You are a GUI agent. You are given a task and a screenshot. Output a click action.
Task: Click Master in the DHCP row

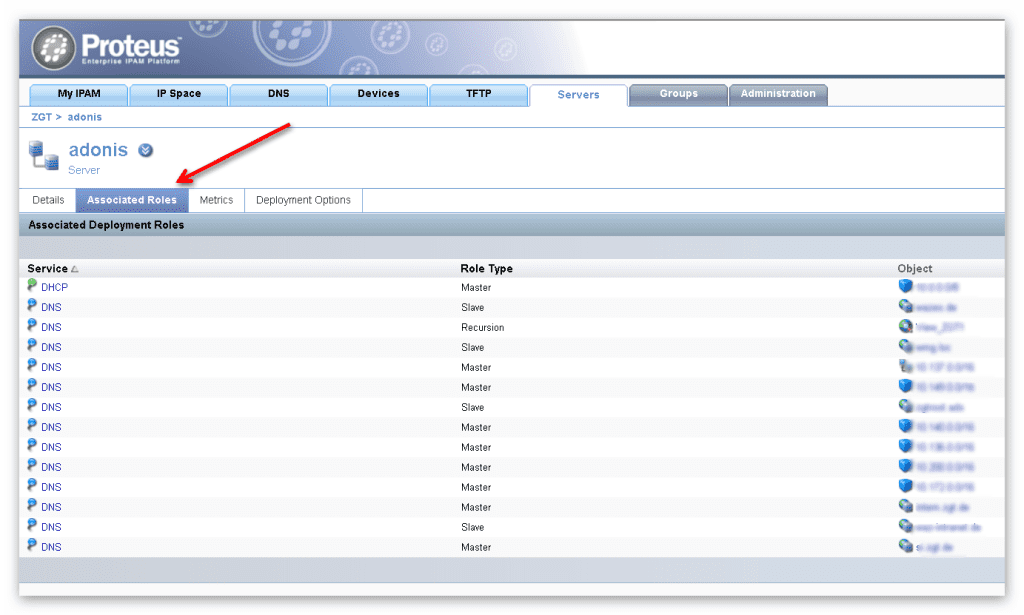(476, 287)
